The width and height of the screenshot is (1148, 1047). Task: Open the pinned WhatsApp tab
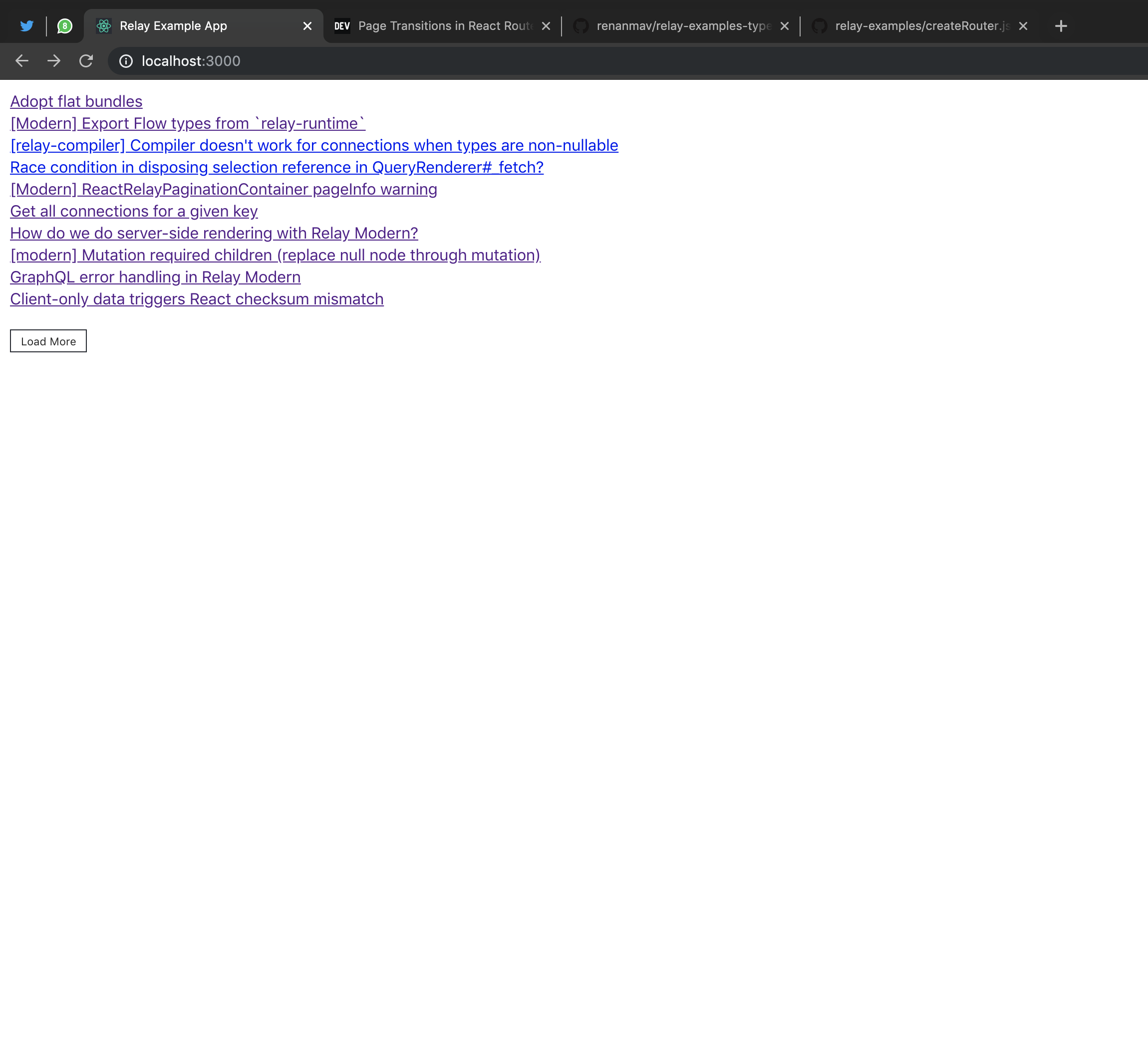coord(65,25)
